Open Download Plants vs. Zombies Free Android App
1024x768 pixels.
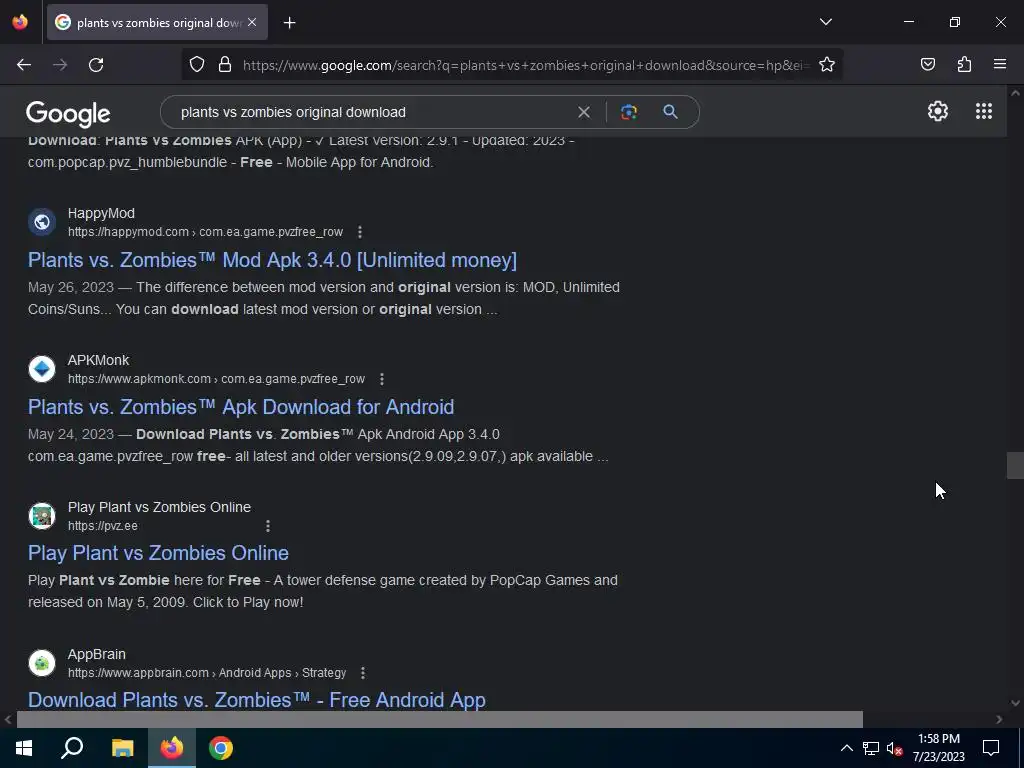(257, 700)
